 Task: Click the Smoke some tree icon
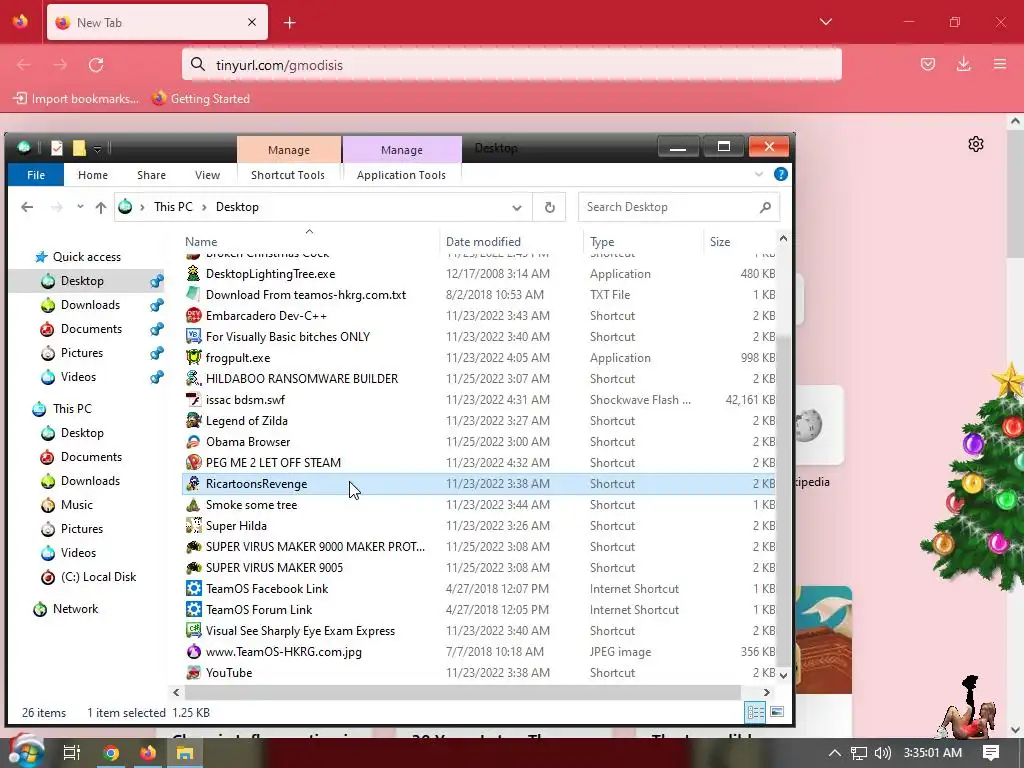[x=193, y=505]
